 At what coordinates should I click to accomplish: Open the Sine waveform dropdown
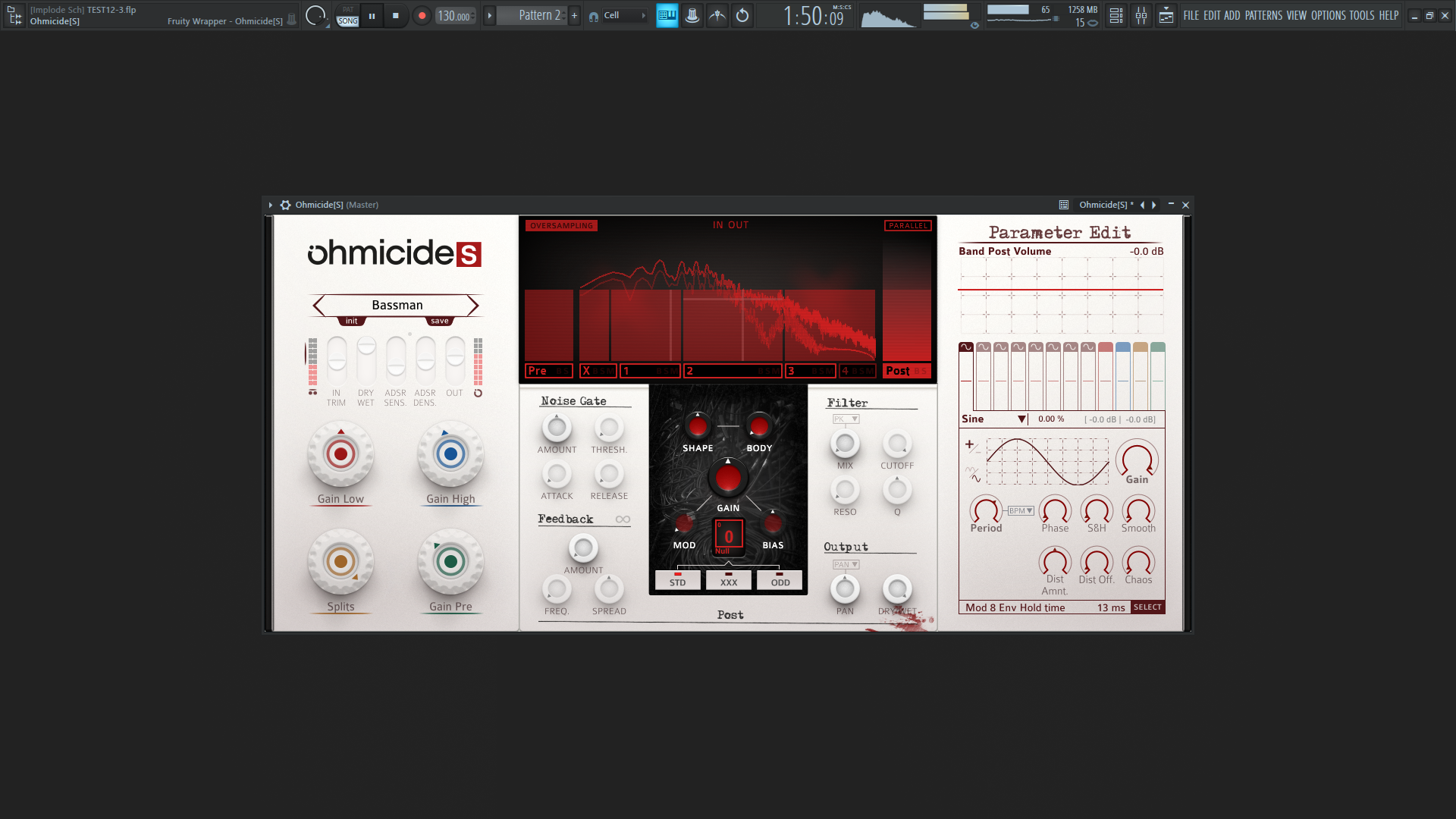pyautogui.click(x=994, y=419)
